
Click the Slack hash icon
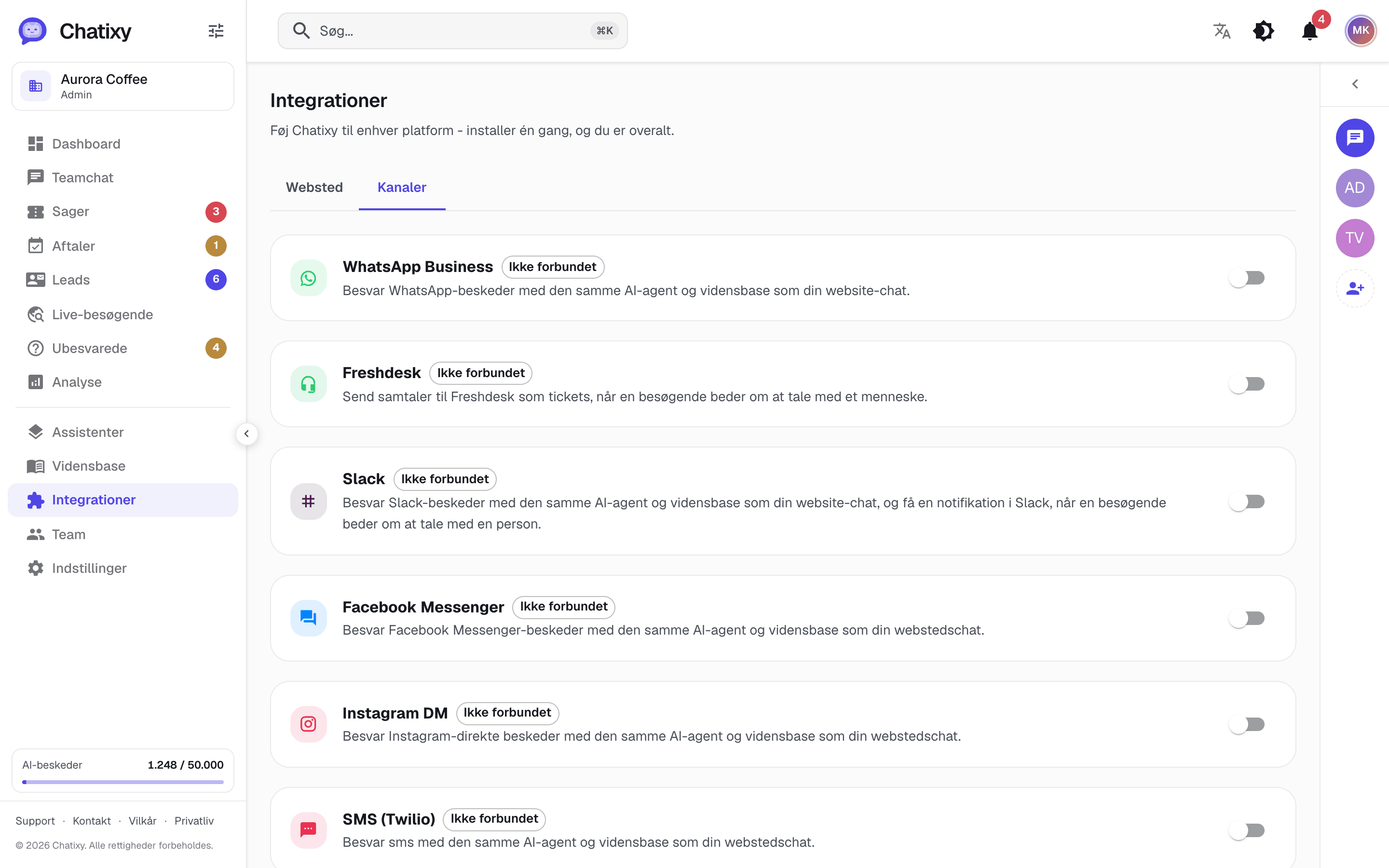pyautogui.click(x=308, y=502)
